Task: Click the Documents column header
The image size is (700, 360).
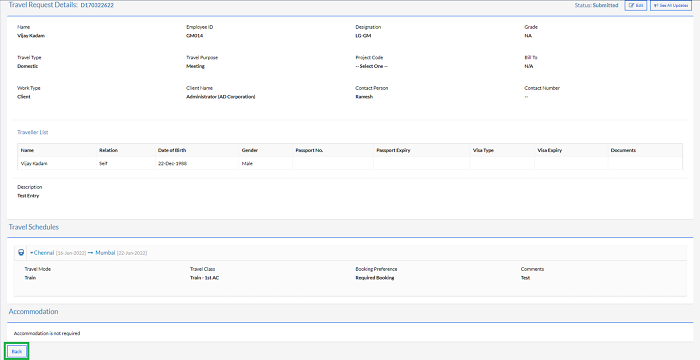Action: tap(623, 150)
